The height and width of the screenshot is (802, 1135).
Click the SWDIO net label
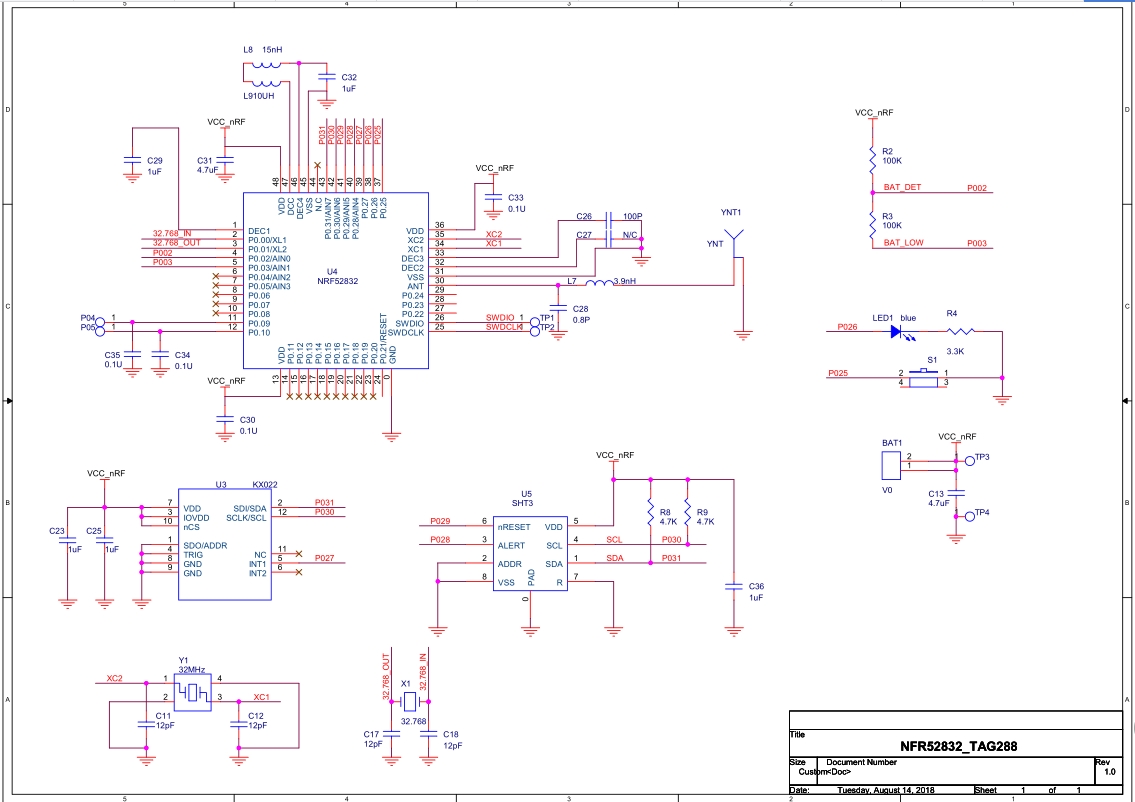[x=500, y=318]
